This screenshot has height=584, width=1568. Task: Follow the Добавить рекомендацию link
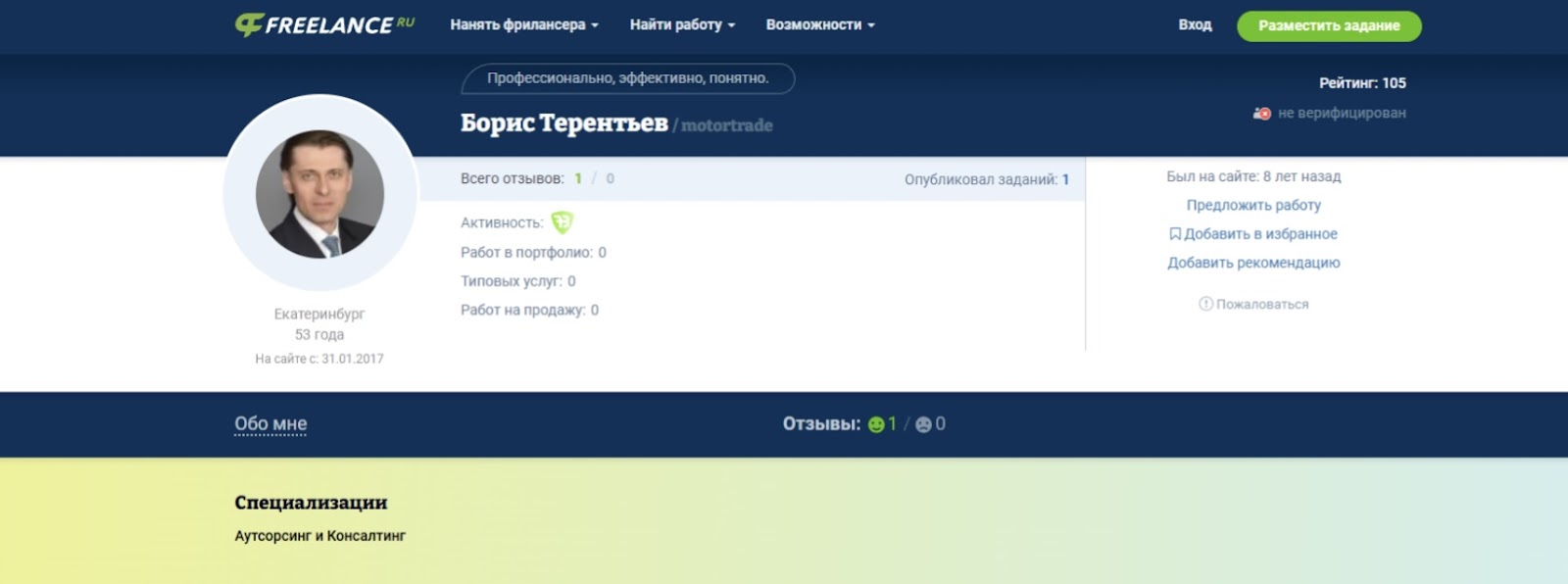[1253, 263]
